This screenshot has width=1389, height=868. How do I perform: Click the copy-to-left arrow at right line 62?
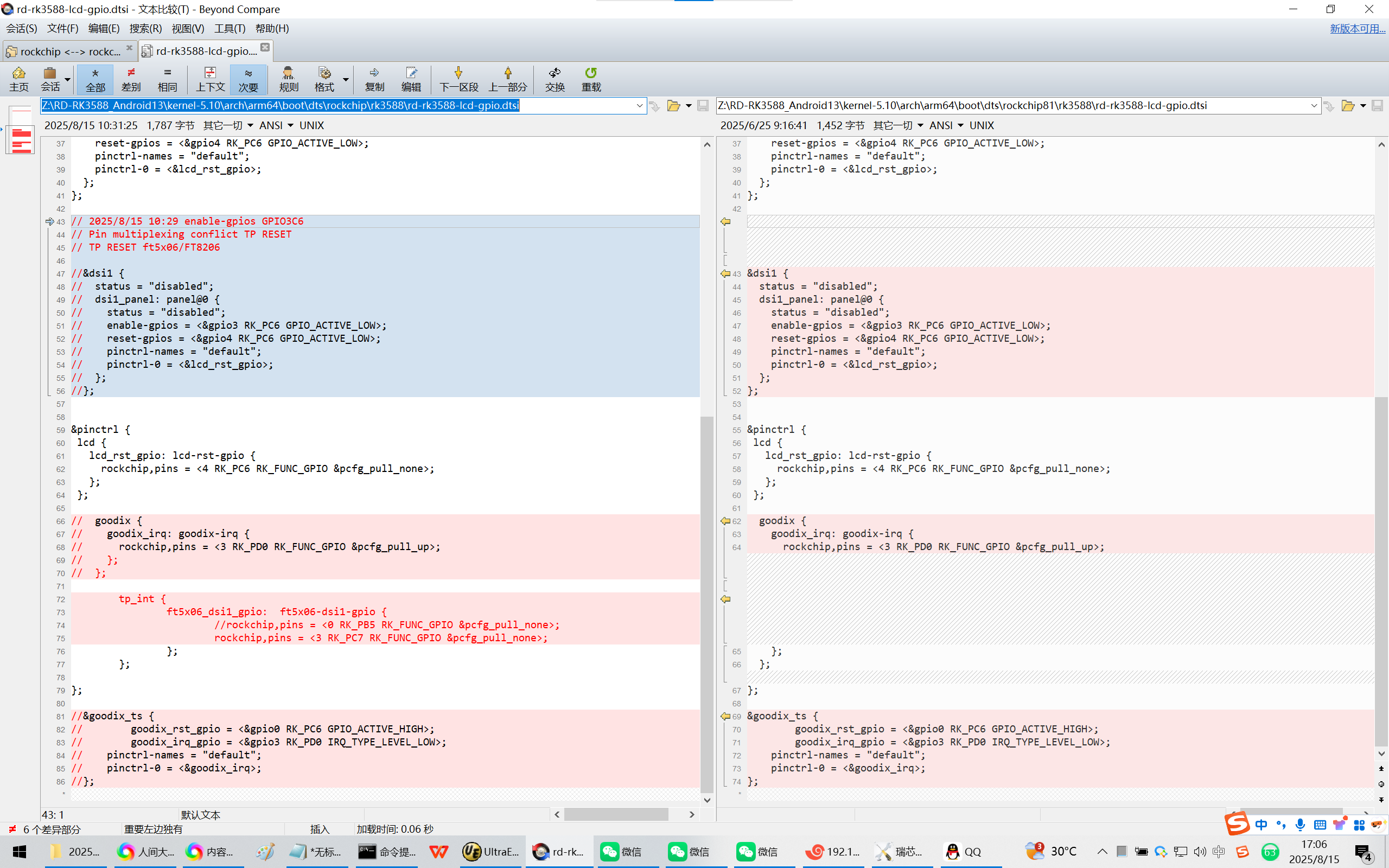click(x=725, y=521)
